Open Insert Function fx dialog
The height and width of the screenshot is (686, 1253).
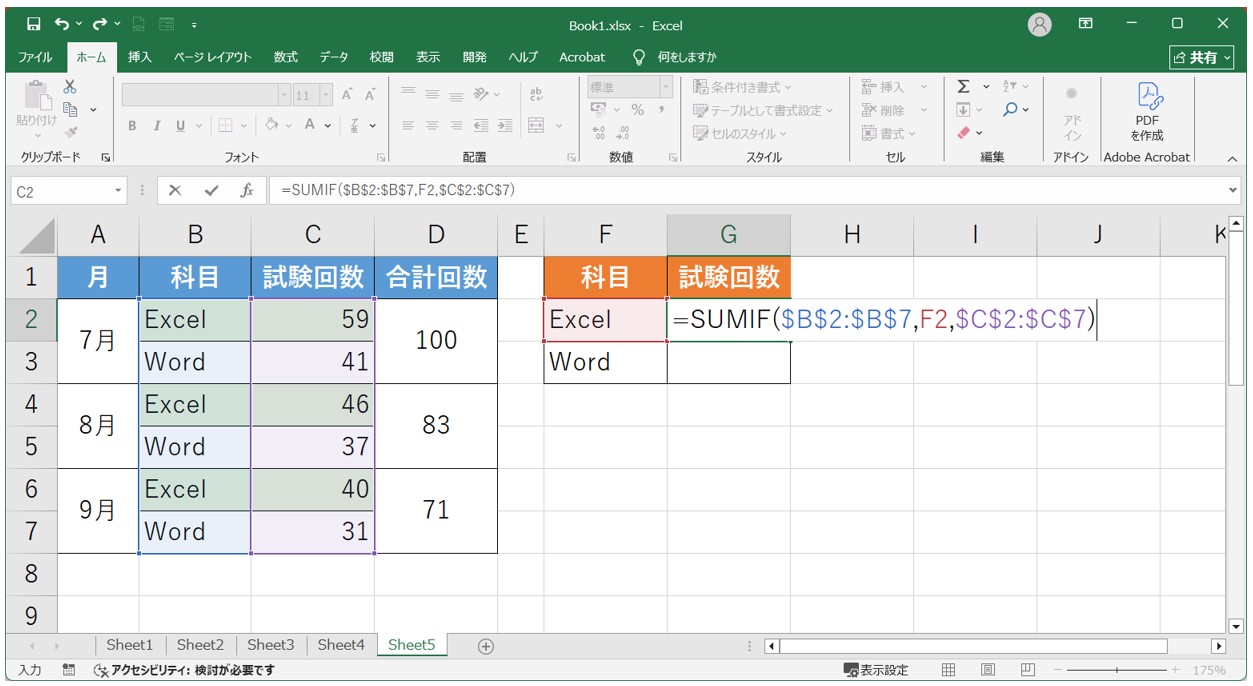click(247, 190)
